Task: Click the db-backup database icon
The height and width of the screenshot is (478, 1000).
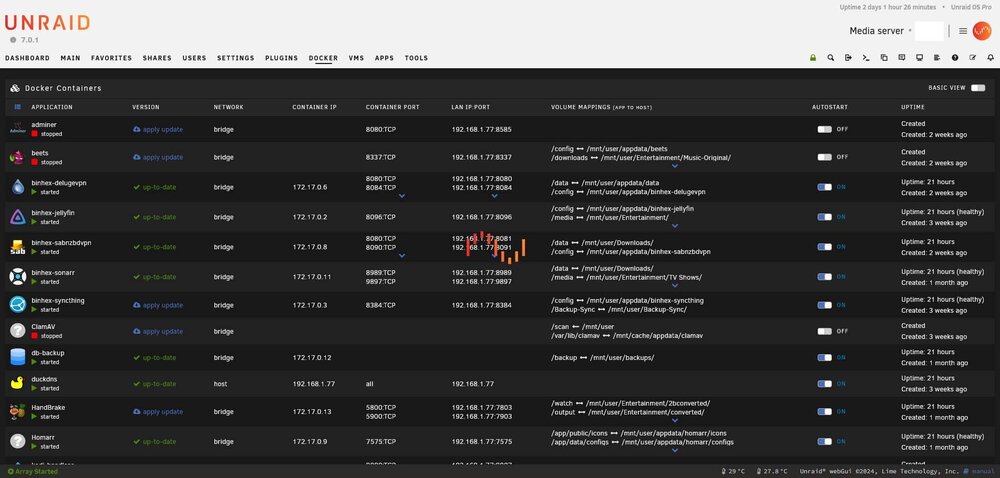Action: [x=17, y=357]
